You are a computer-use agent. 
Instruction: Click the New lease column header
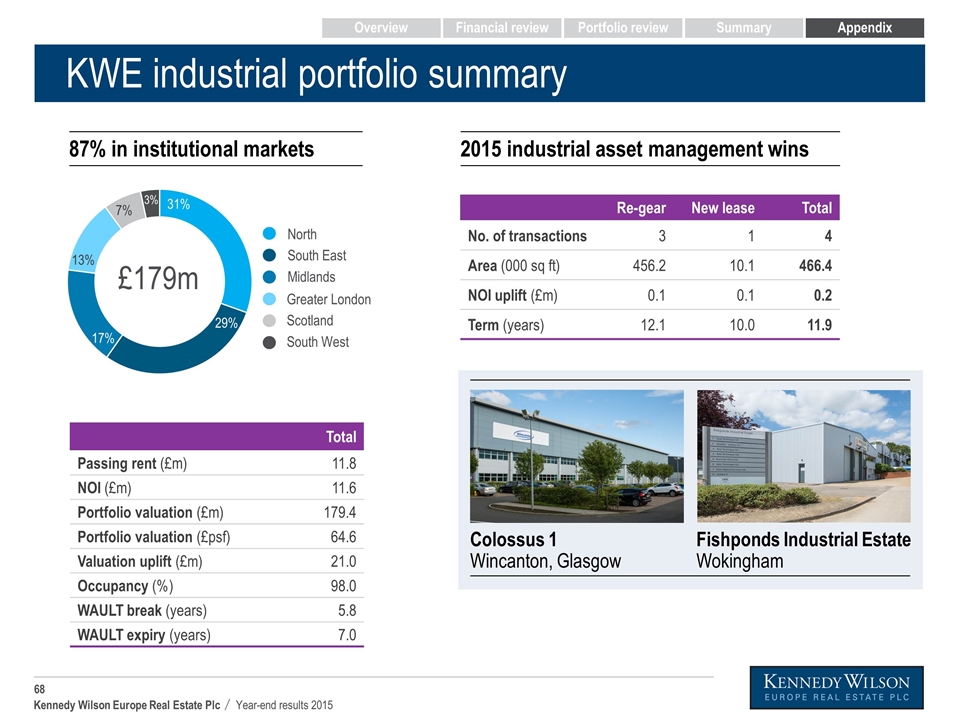tap(723, 208)
